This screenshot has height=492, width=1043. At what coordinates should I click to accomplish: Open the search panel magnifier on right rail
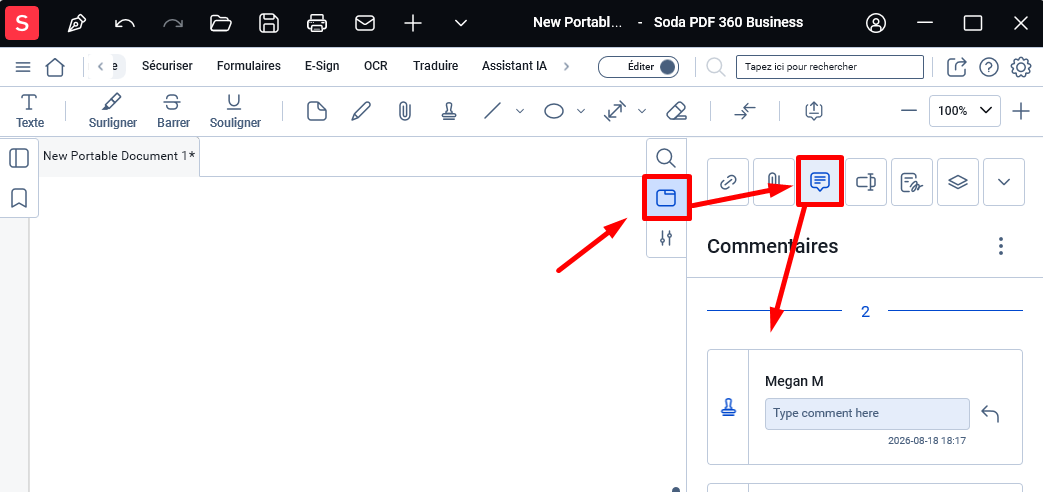pos(666,158)
